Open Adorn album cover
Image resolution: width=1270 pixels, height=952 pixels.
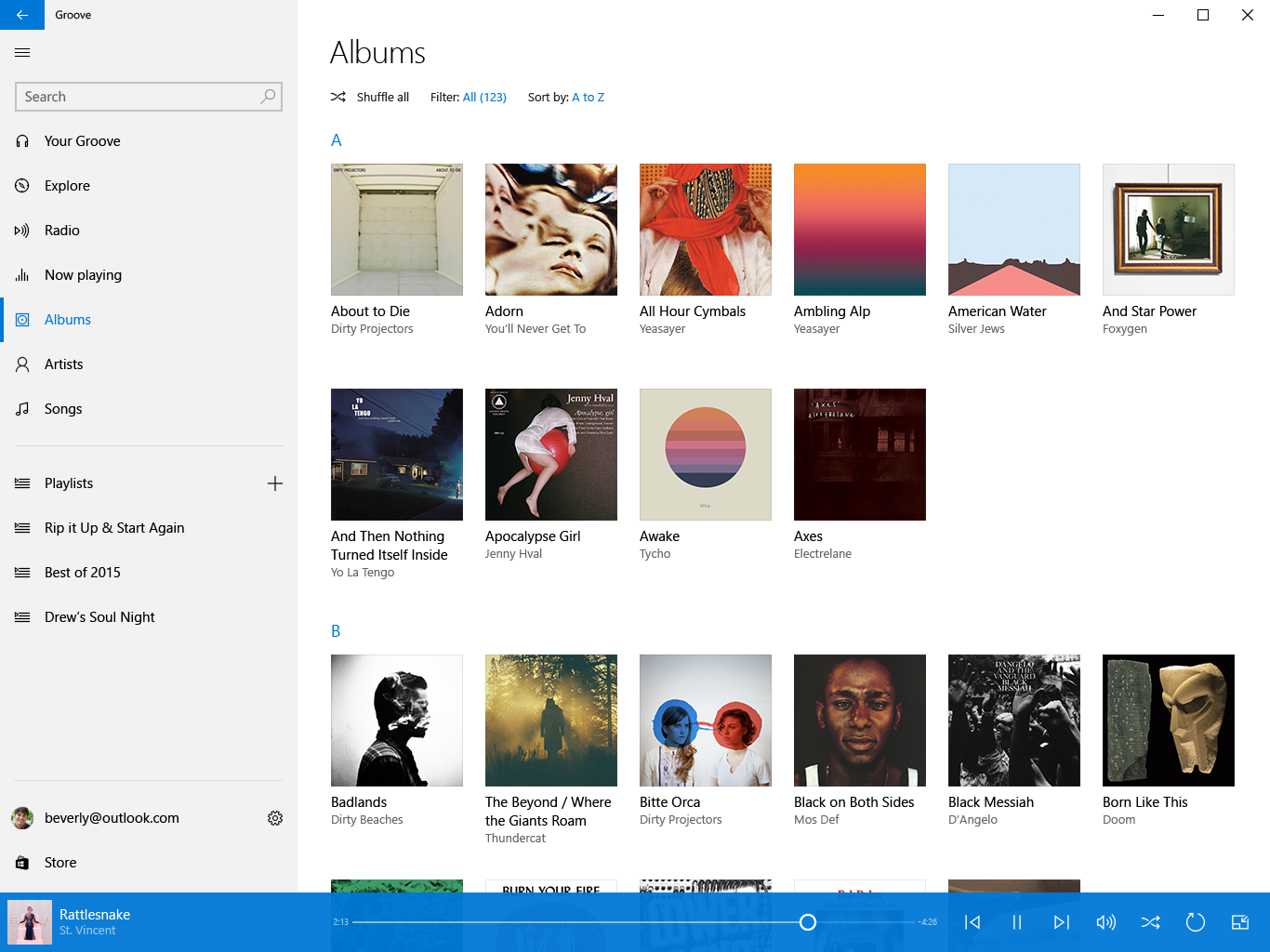(551, 230)
